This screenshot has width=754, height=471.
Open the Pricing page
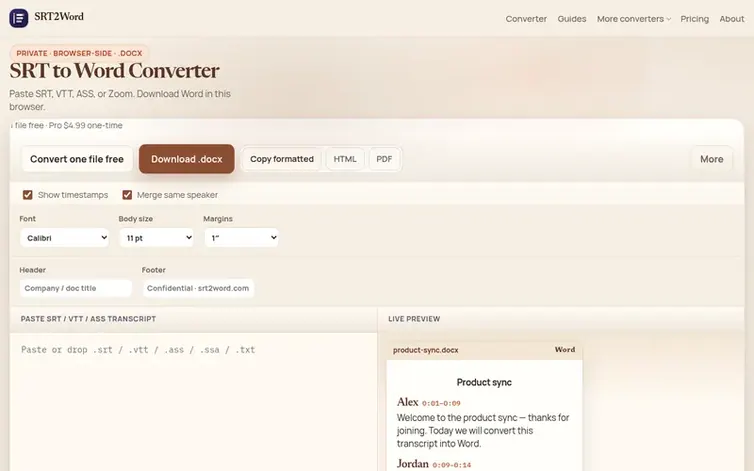pos(694,19)
